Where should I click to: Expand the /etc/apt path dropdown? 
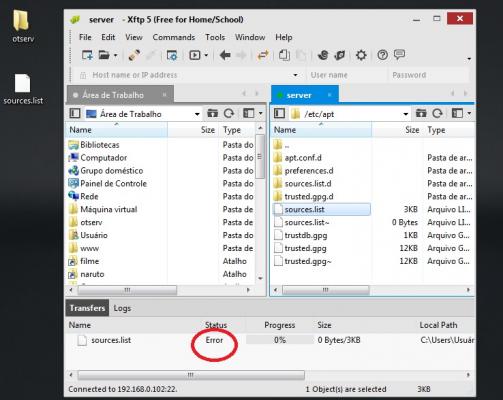pyautogui.click(x=406, y=114)
